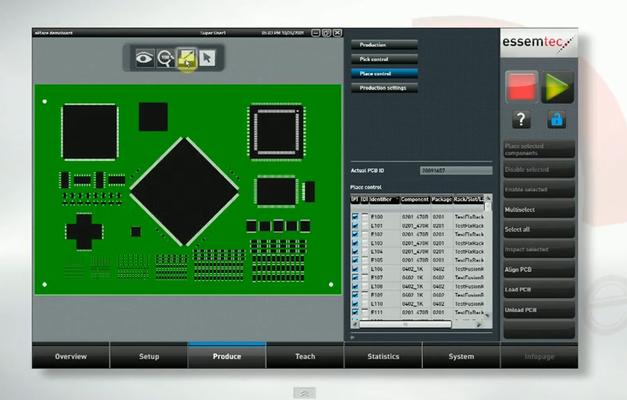Toggle the checkbox for row L106
This screenshot has height=400, width=627.
[355, 269]
